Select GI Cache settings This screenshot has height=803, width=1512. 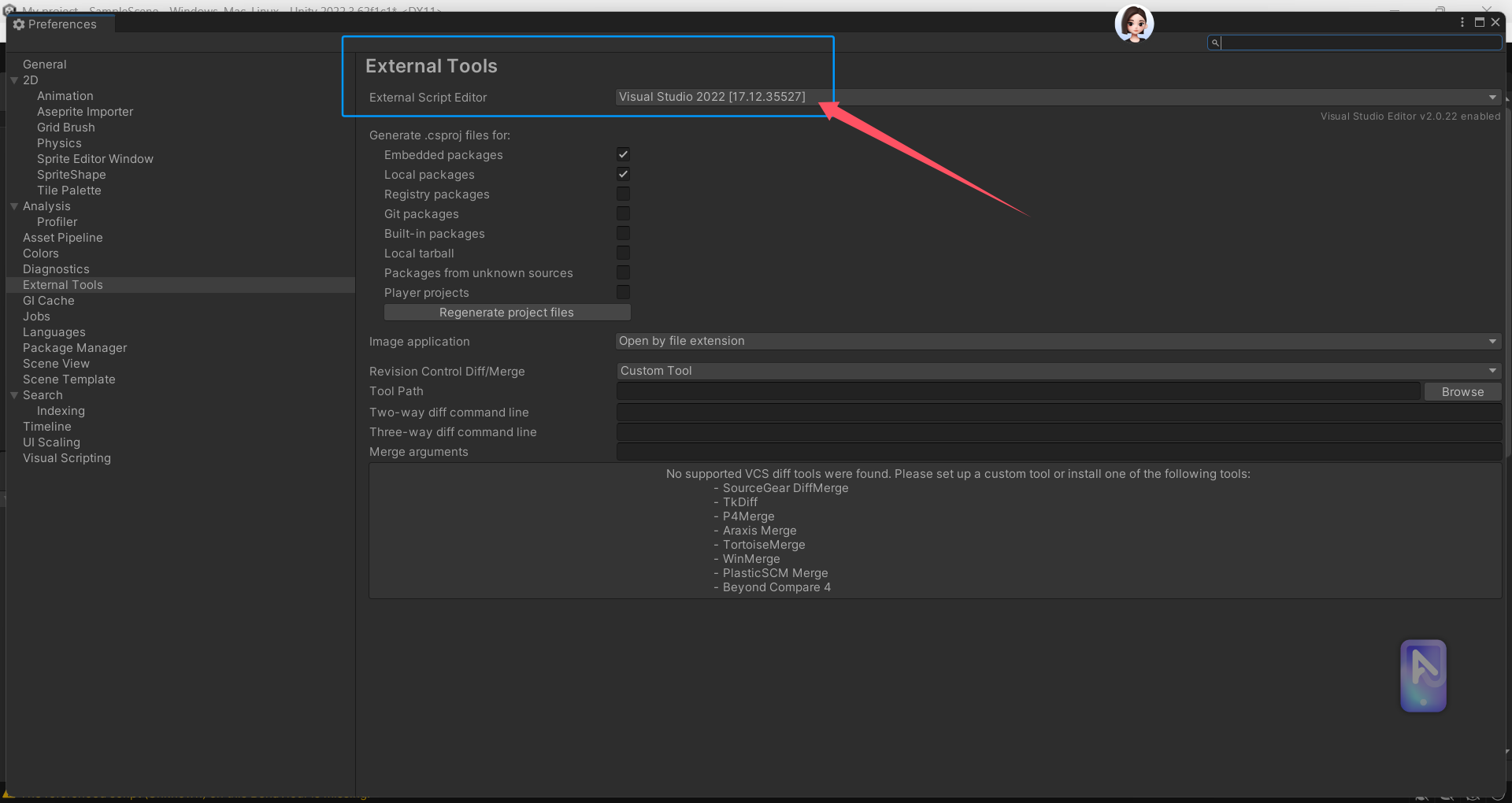pos(49,301)
